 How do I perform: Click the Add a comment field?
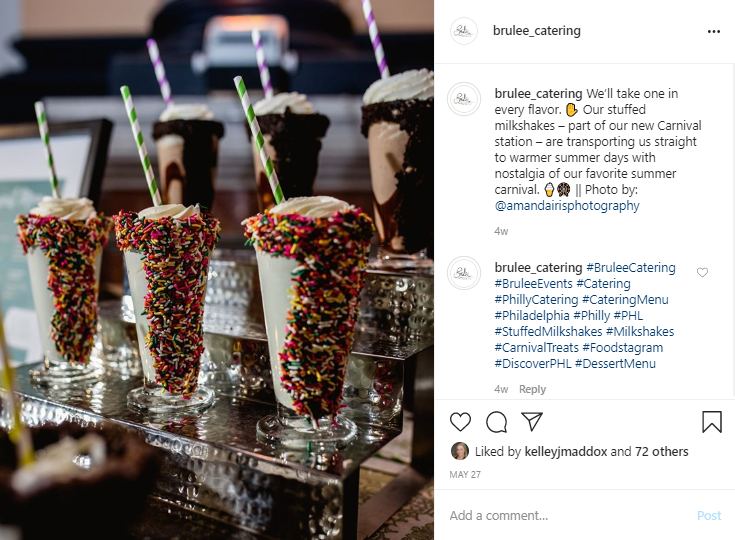pyautogui.click(x=567, y=516)
